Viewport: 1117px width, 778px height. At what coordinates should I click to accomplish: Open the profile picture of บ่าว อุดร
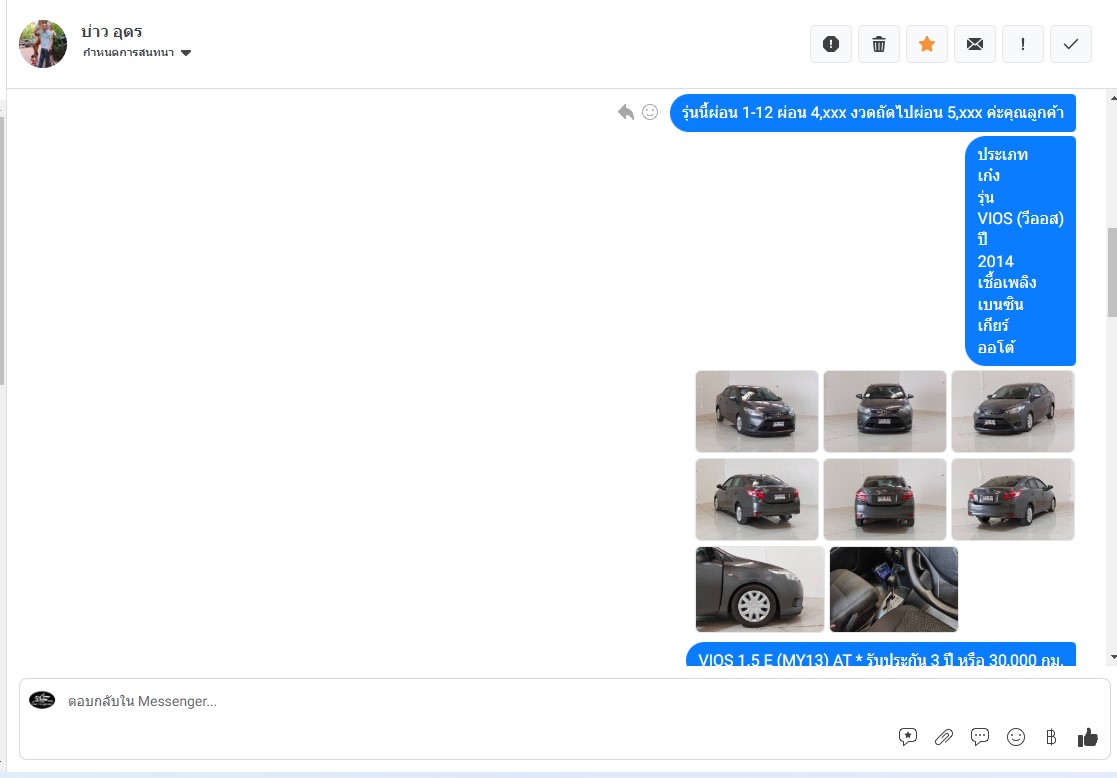(43, 44)
